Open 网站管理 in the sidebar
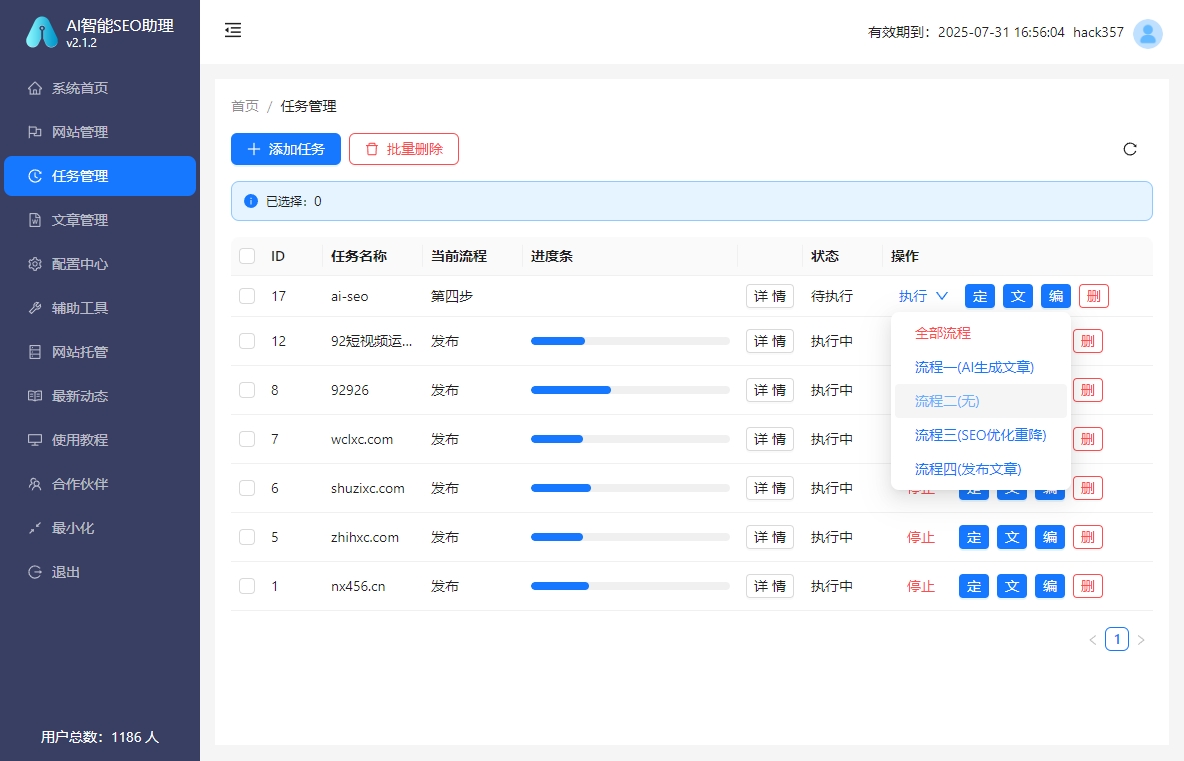Viewport: 1184px width, 761px height. pyautogui.click(x=100, y=132)
